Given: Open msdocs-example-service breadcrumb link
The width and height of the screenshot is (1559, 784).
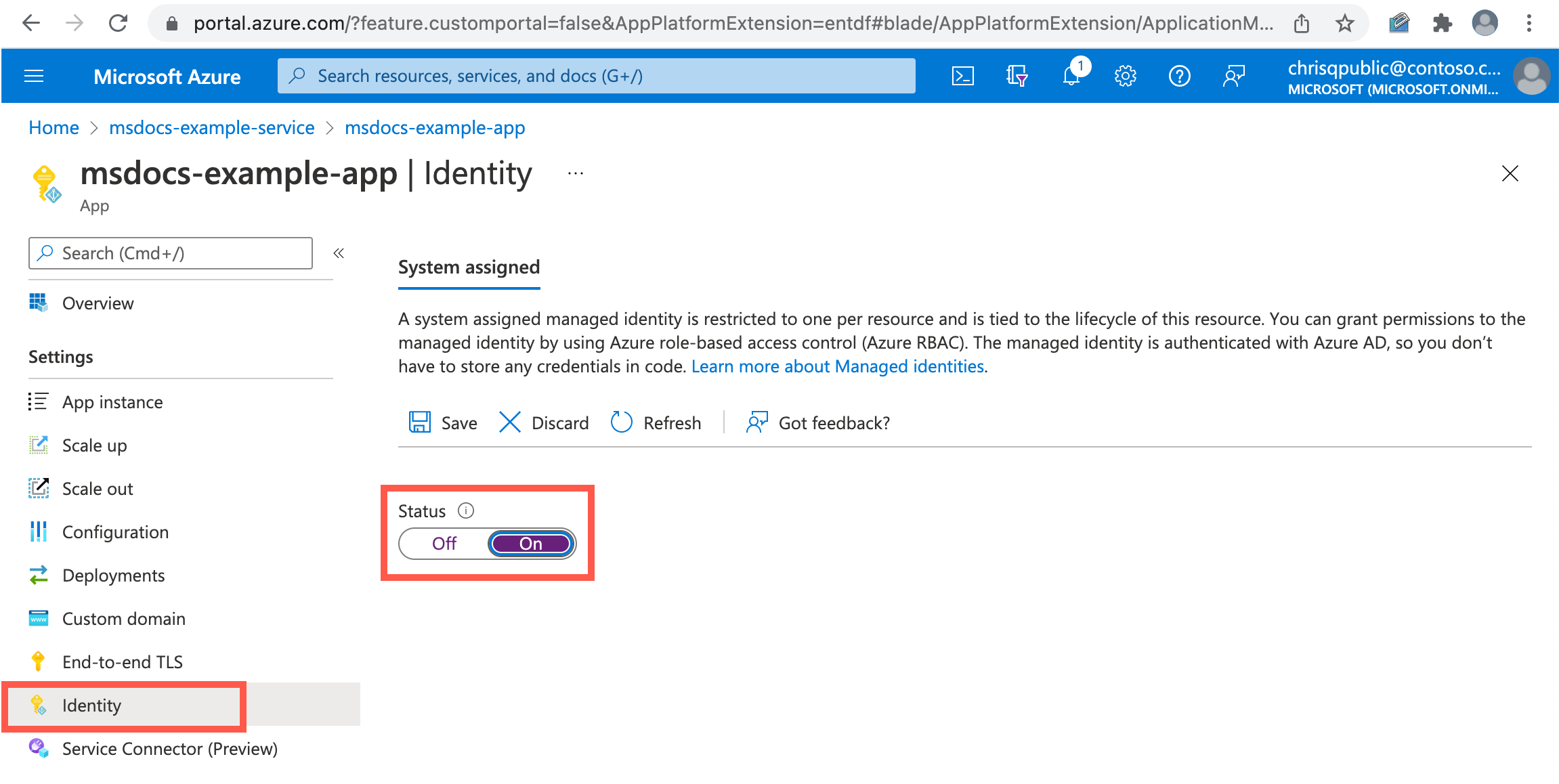Looking at the screenshot, I should click(212, 127).
